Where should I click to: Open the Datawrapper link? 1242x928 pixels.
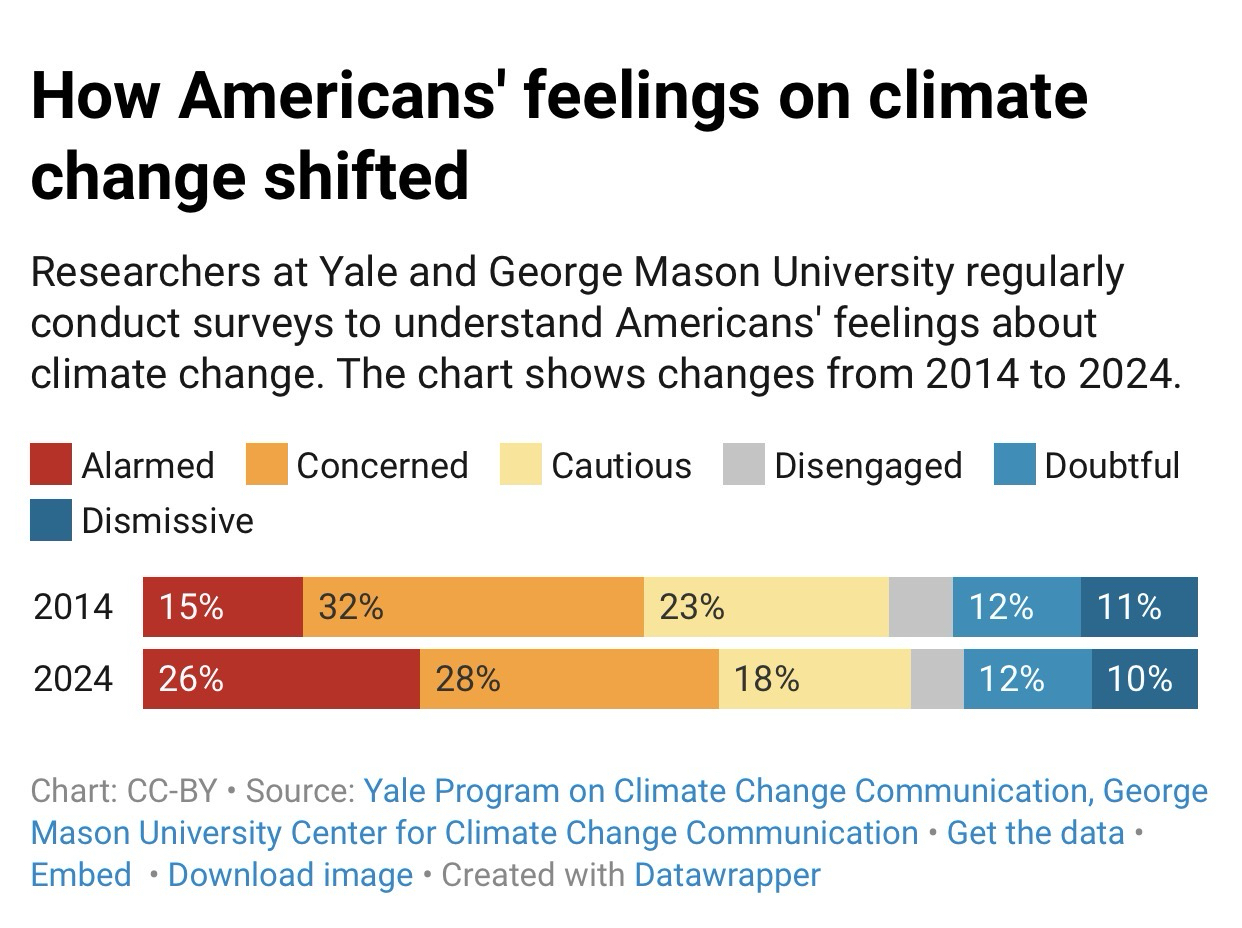727,875
